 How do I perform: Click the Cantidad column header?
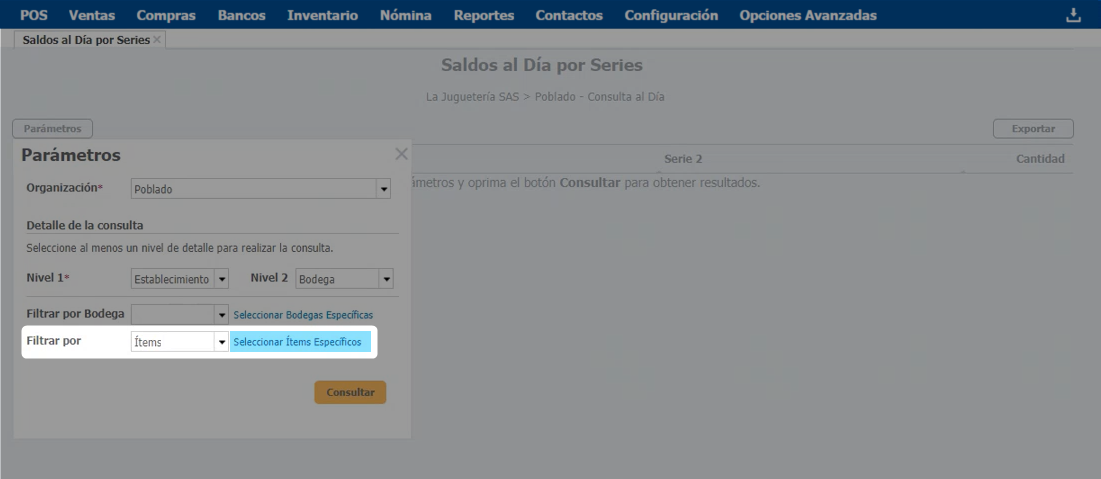1039,159
